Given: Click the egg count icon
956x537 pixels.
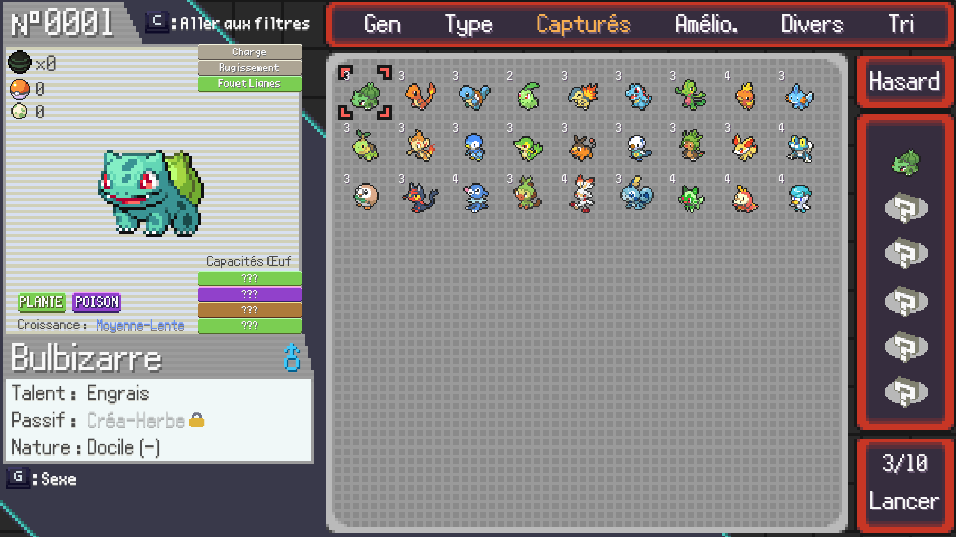Looking at the screenshot, I should coord(20,112).
